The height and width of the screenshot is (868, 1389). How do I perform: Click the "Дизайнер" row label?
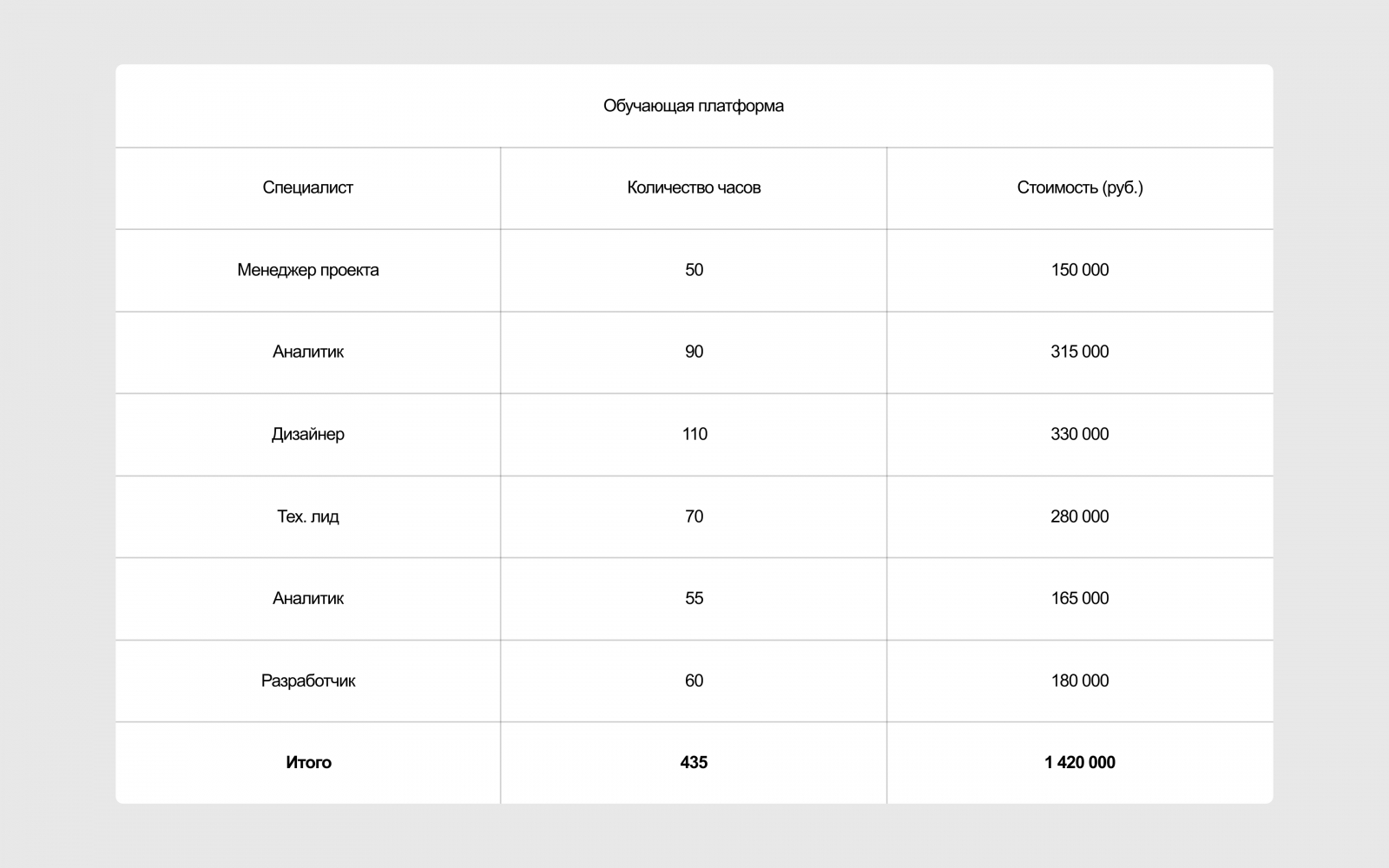pos(308,434)
